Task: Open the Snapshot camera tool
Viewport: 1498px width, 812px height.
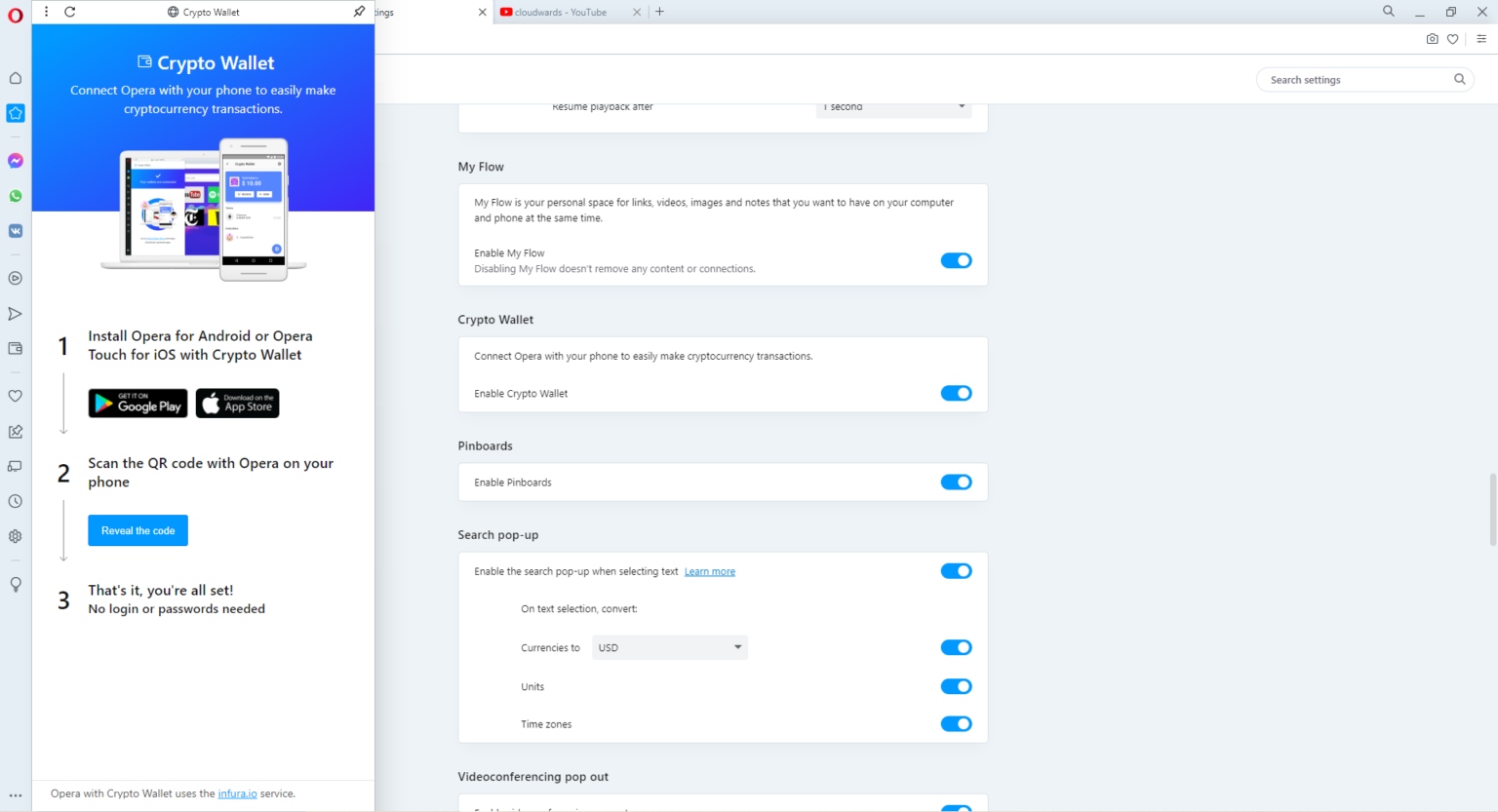Action: click(1432, 39)
